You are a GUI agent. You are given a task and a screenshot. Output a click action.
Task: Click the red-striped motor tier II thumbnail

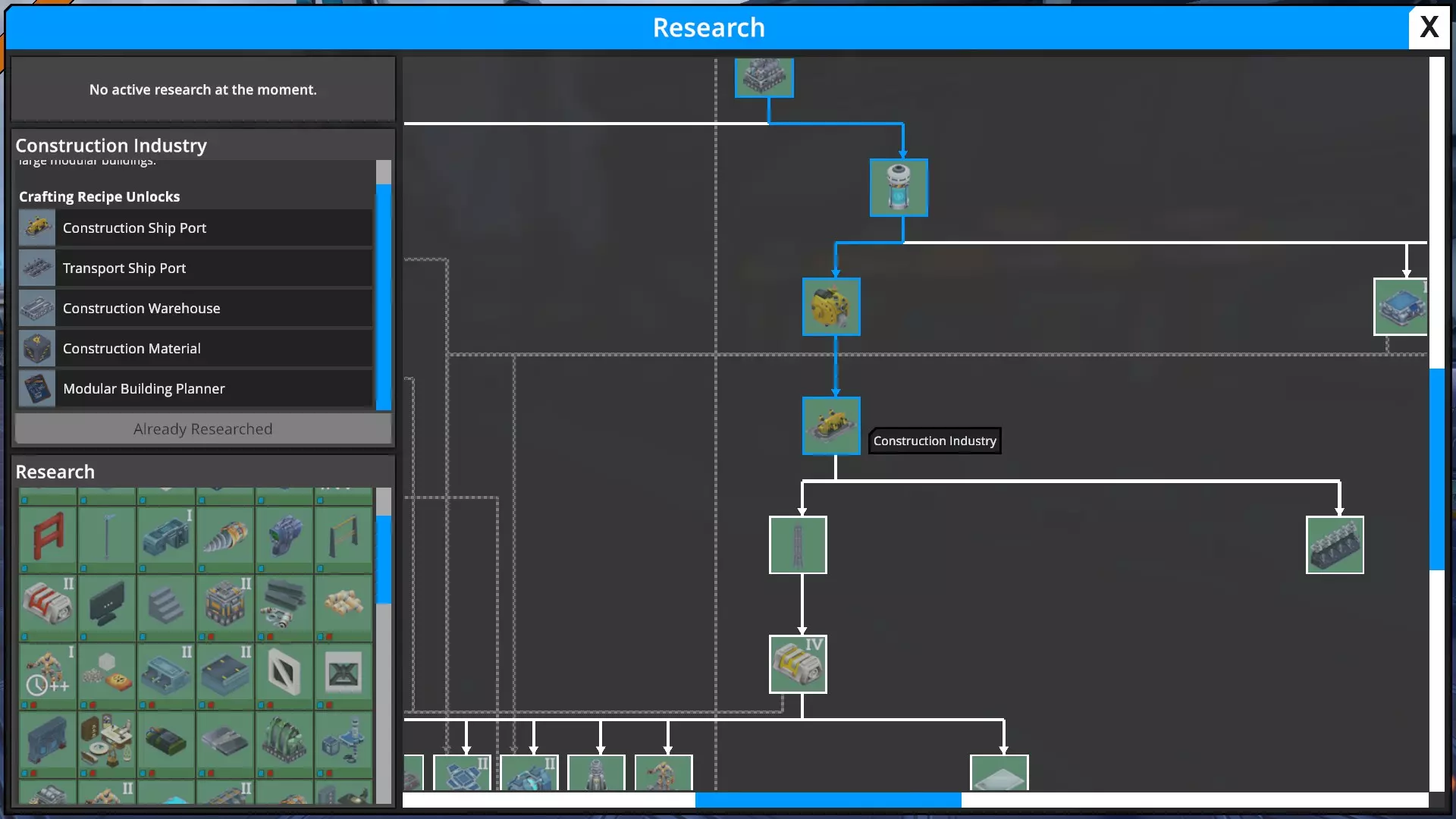point(48,605)
